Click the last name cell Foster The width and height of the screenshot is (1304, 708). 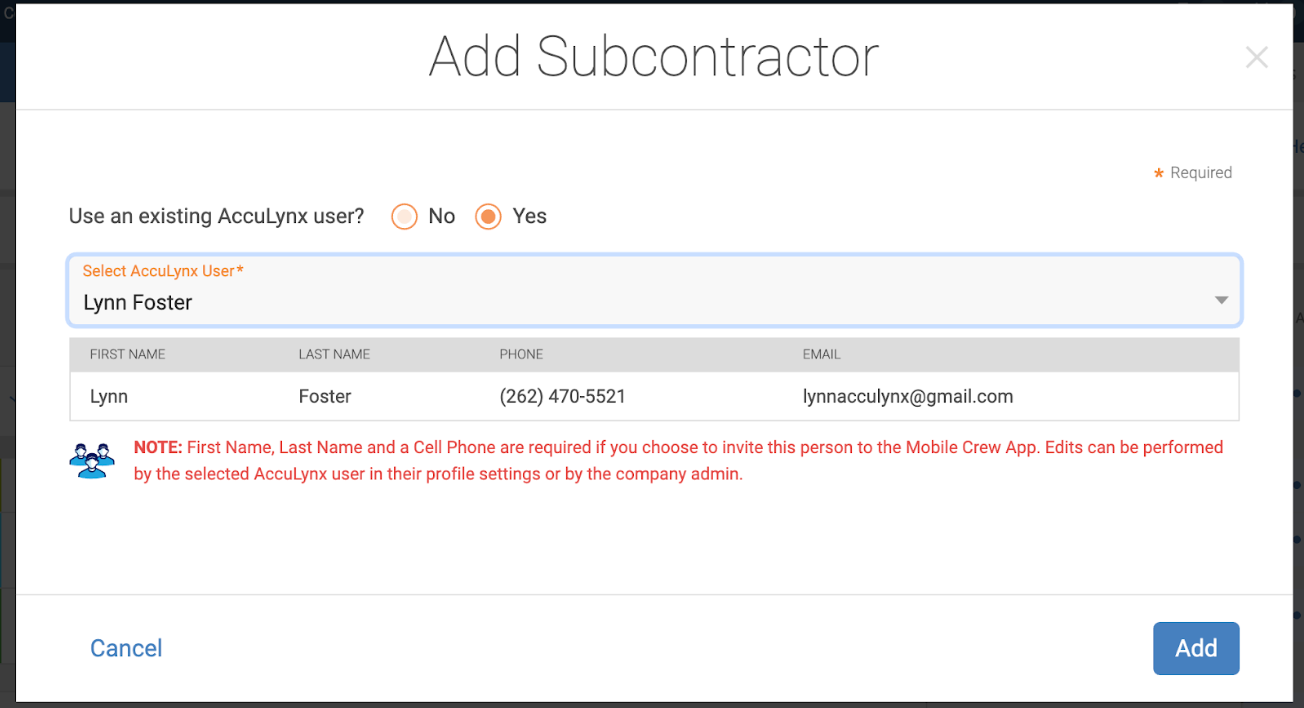click(325, 397)
